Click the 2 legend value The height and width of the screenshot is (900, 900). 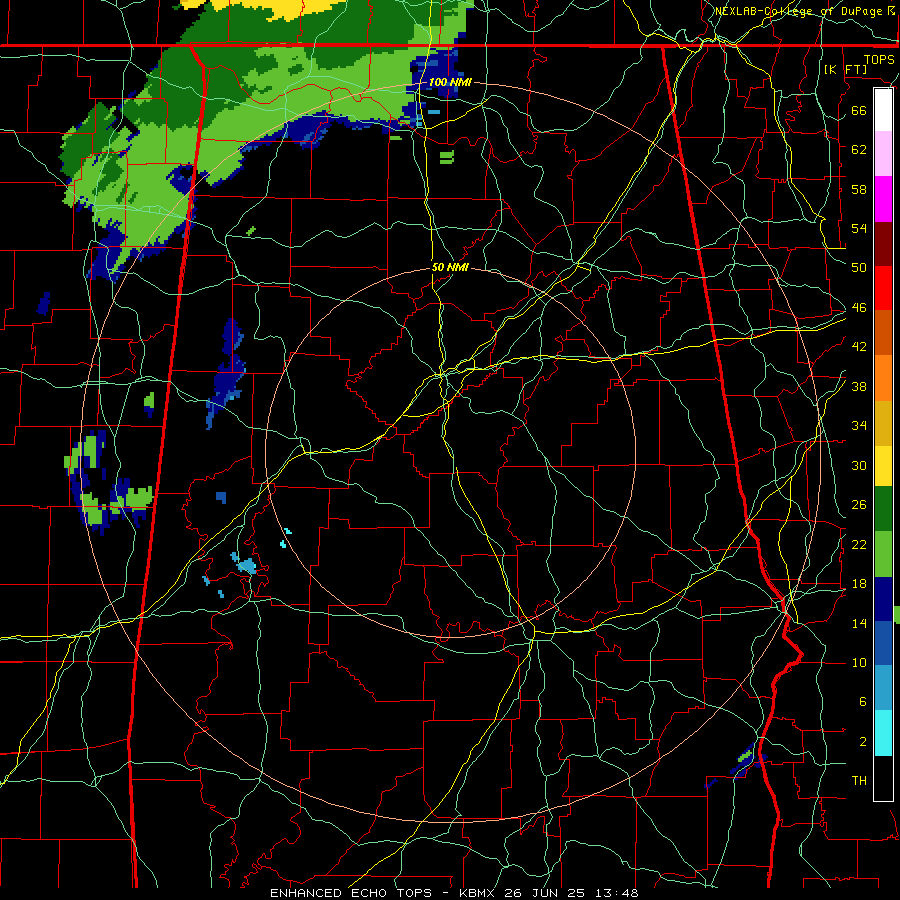point(863,741)
